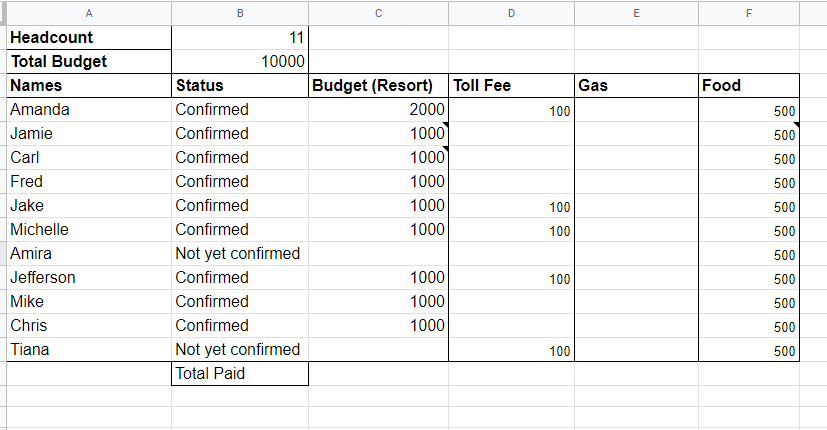Select Jake's toll fee 100 cell

tap(512, 206)
